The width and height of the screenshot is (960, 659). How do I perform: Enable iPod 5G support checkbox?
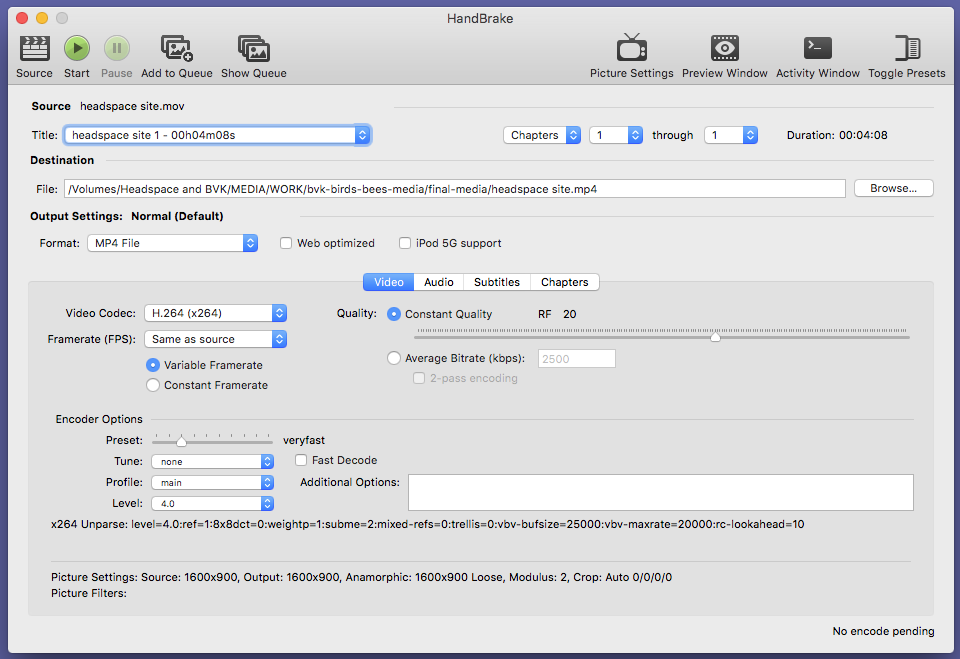click(x=405, y=243)
